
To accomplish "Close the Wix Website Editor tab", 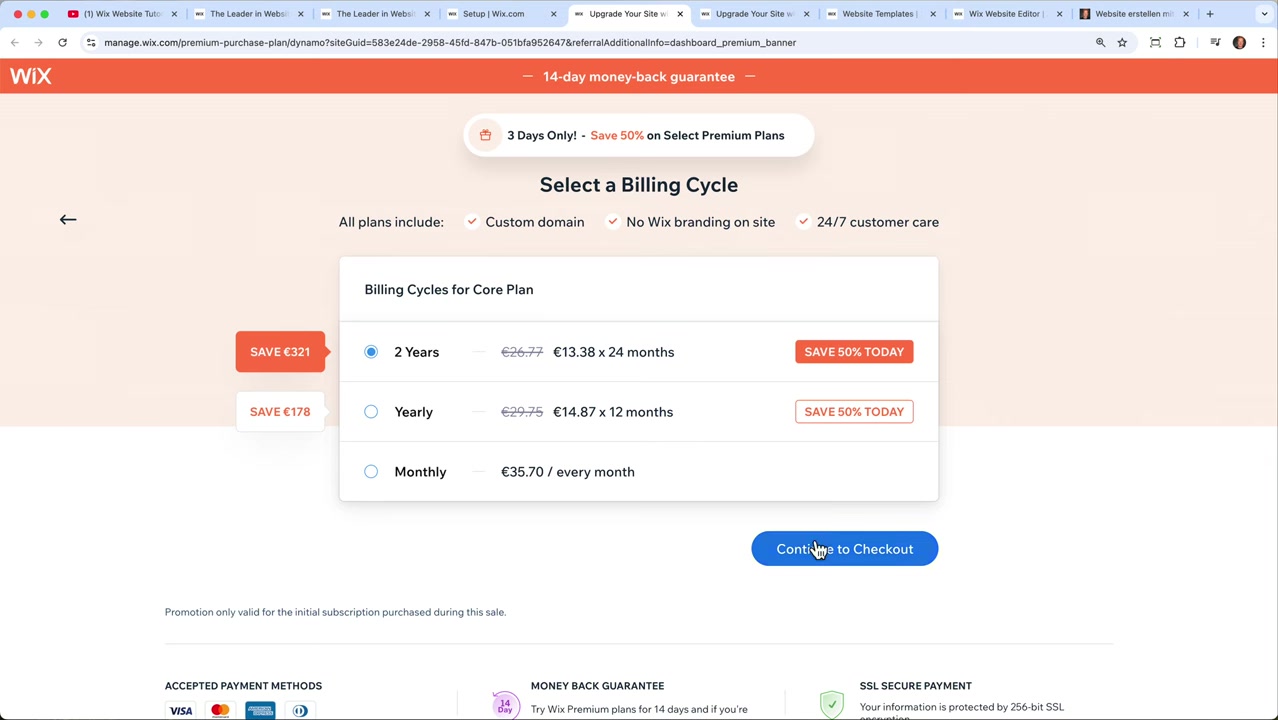I will pyautogui.click(x=1059, y=14).
